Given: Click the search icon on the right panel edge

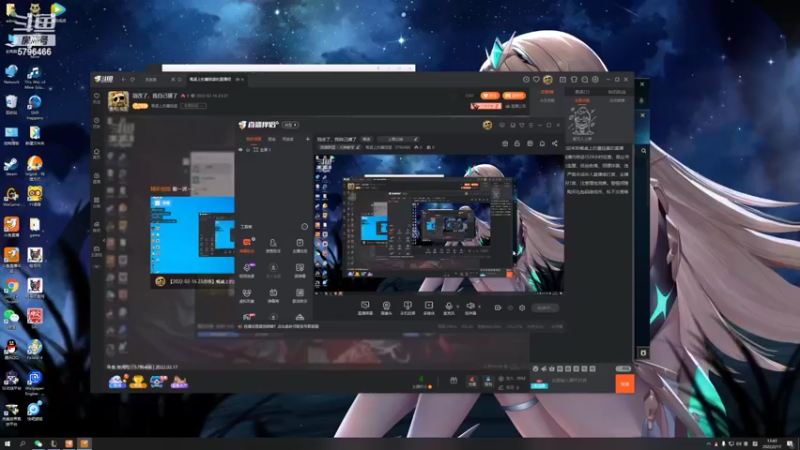Looking at the screenshot, I should tap(643, 151).
